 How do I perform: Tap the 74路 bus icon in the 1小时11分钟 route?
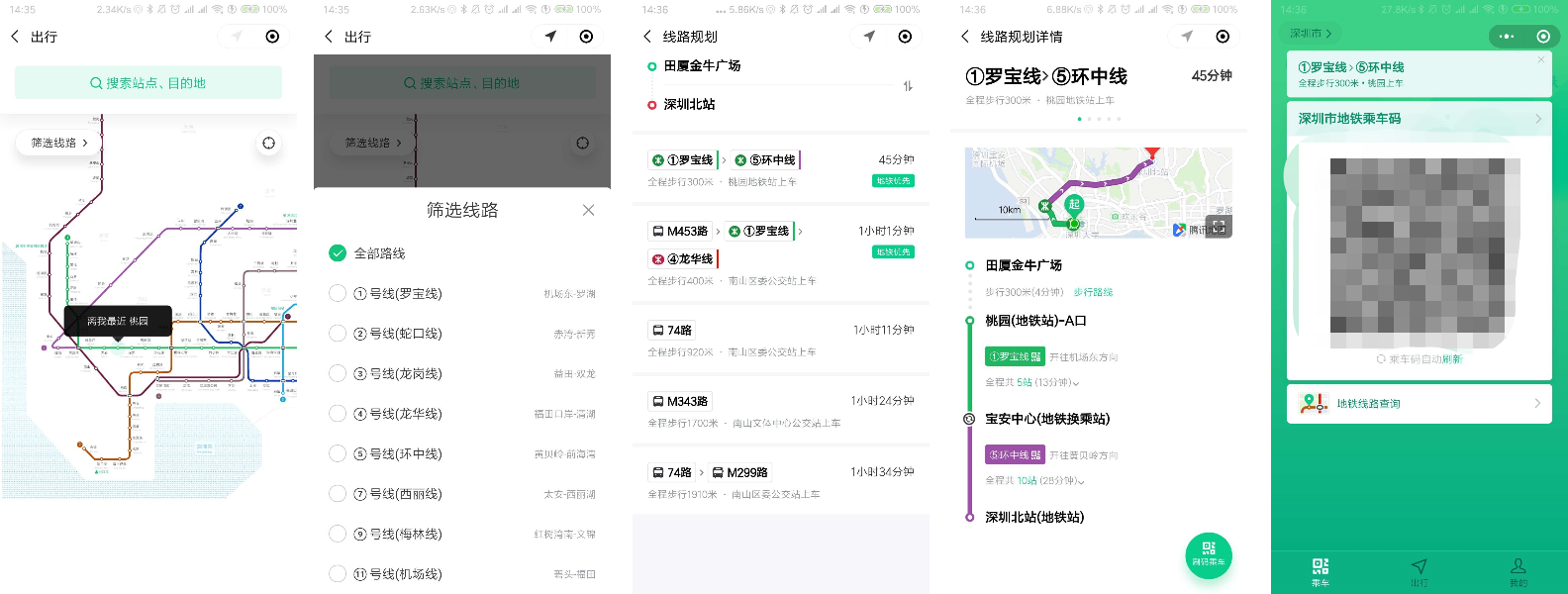pos(658,331)
